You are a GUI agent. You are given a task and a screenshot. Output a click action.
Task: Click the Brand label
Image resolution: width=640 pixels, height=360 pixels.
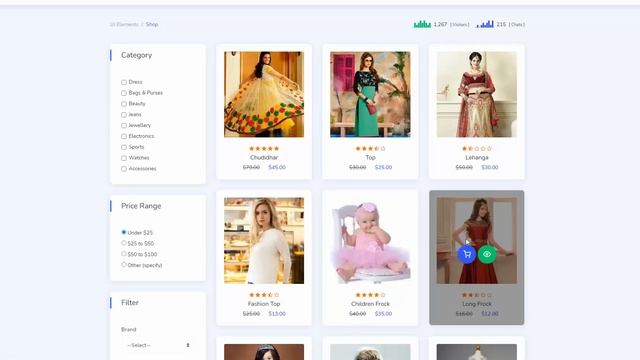(x=129, y=329)
